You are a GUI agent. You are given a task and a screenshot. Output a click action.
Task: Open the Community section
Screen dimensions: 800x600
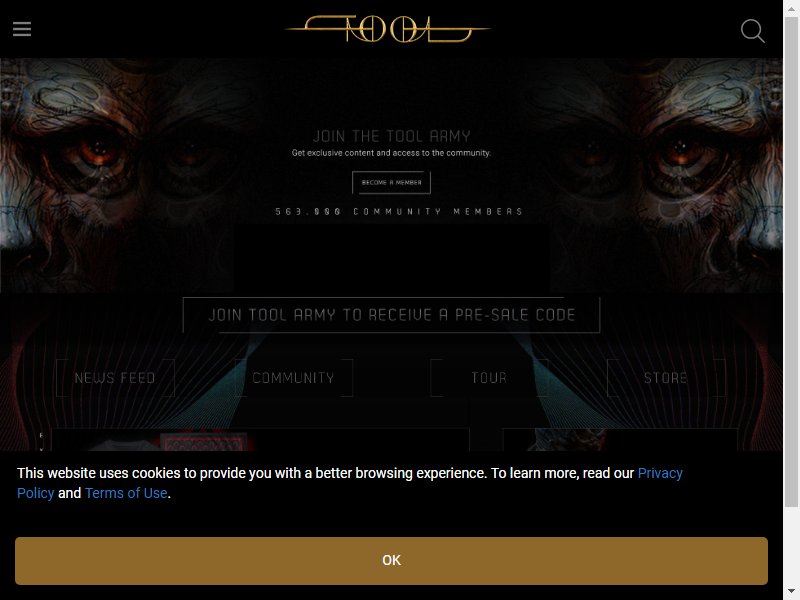point(293,378)
